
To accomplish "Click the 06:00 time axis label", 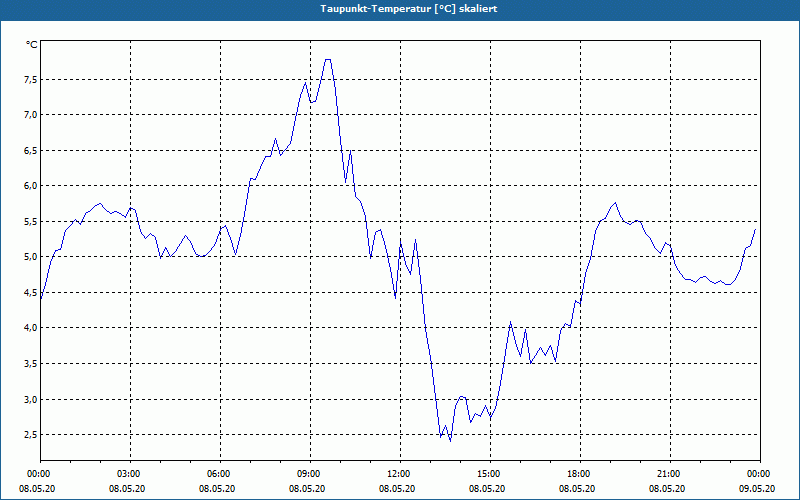I will coord(220,474).
